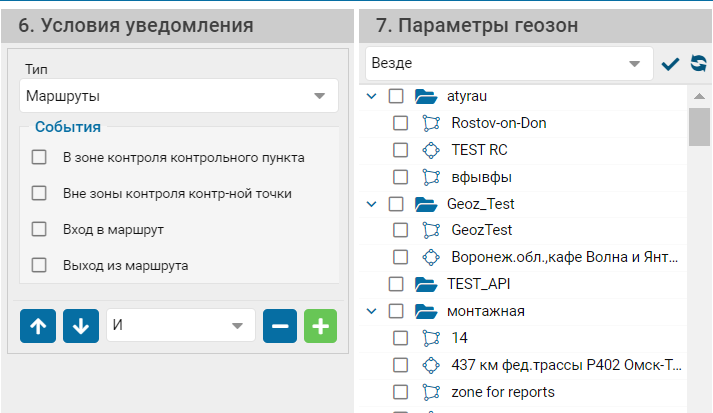Click the atyrau folder icon
This screenshot has width=713, height=413.
tap(426, 96)
